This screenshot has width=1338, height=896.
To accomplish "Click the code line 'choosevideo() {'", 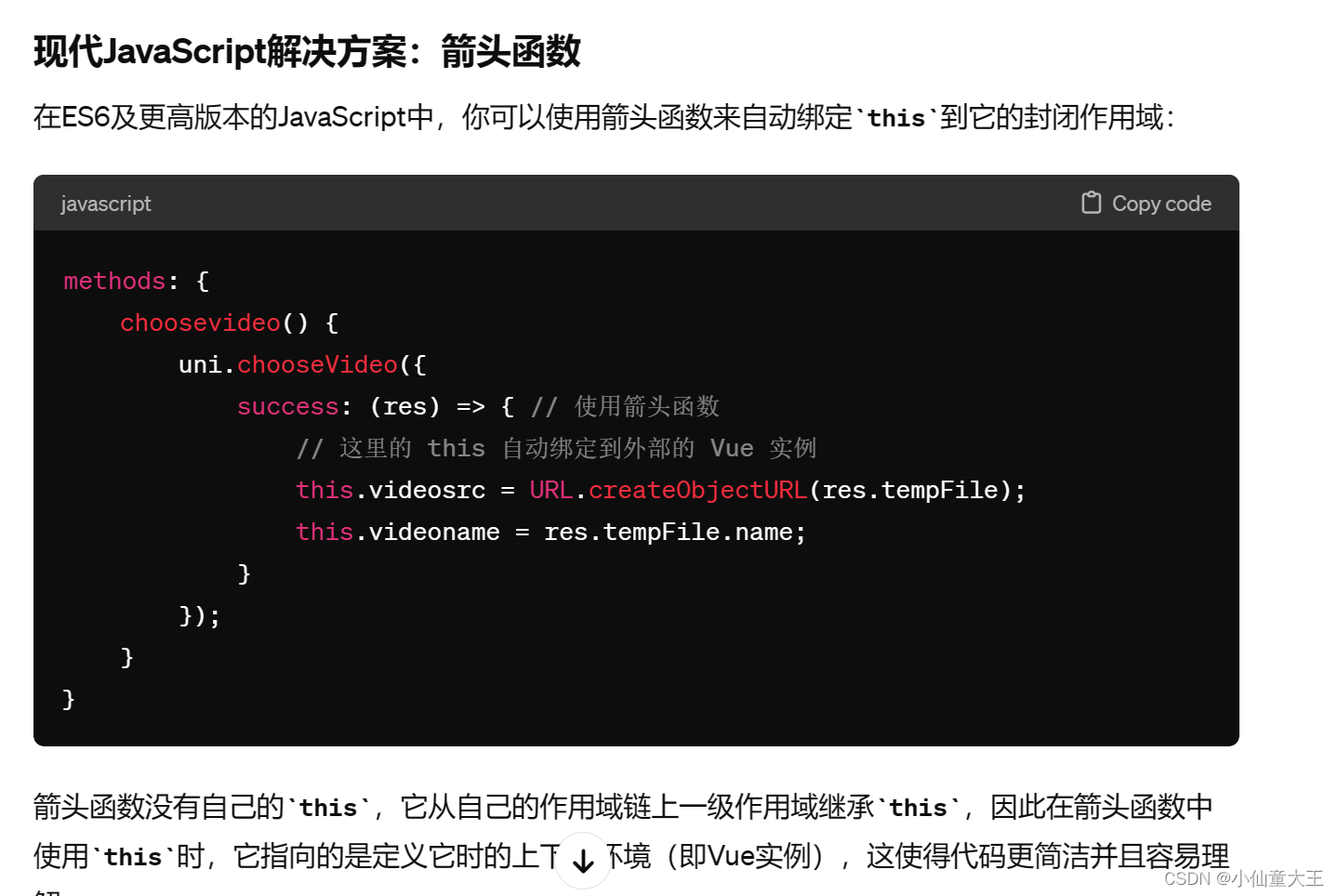I will pyautogui.click(x=230, y=323).
